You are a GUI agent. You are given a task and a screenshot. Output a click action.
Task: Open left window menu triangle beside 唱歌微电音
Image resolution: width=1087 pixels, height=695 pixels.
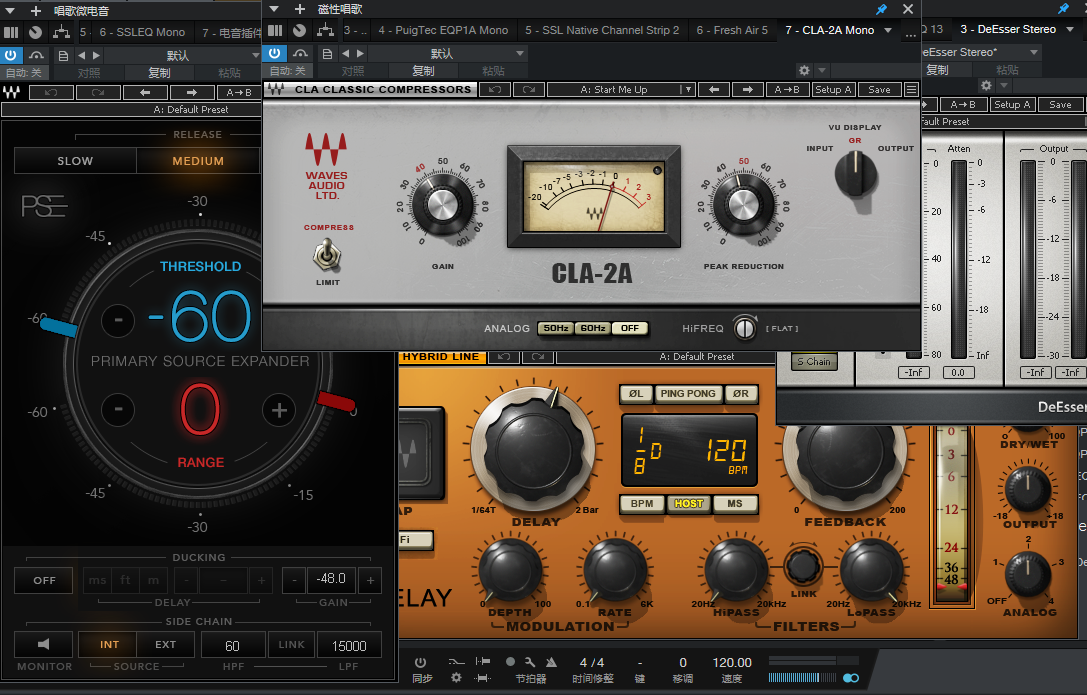coord(10,10)
